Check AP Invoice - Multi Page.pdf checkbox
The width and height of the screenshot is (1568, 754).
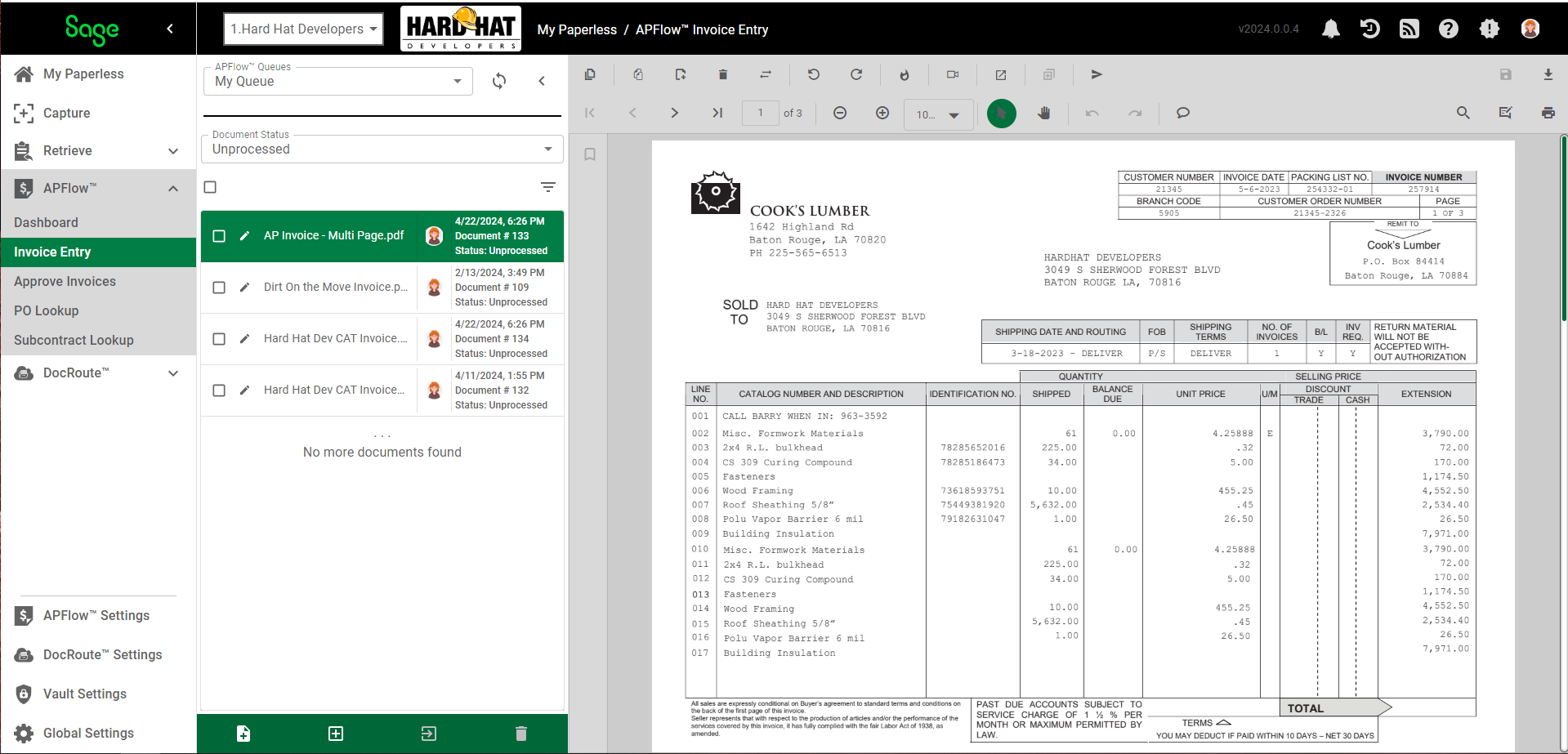click(x=219, y=236)
